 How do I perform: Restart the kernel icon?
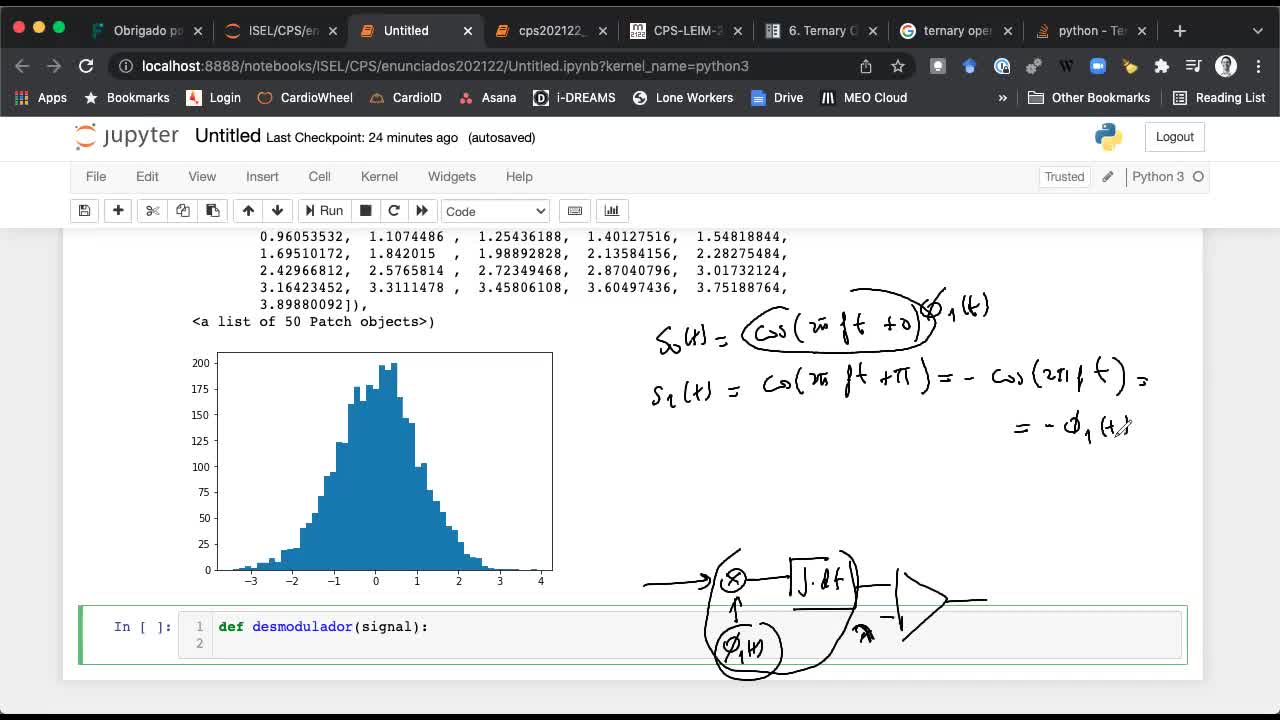(394, 211)
